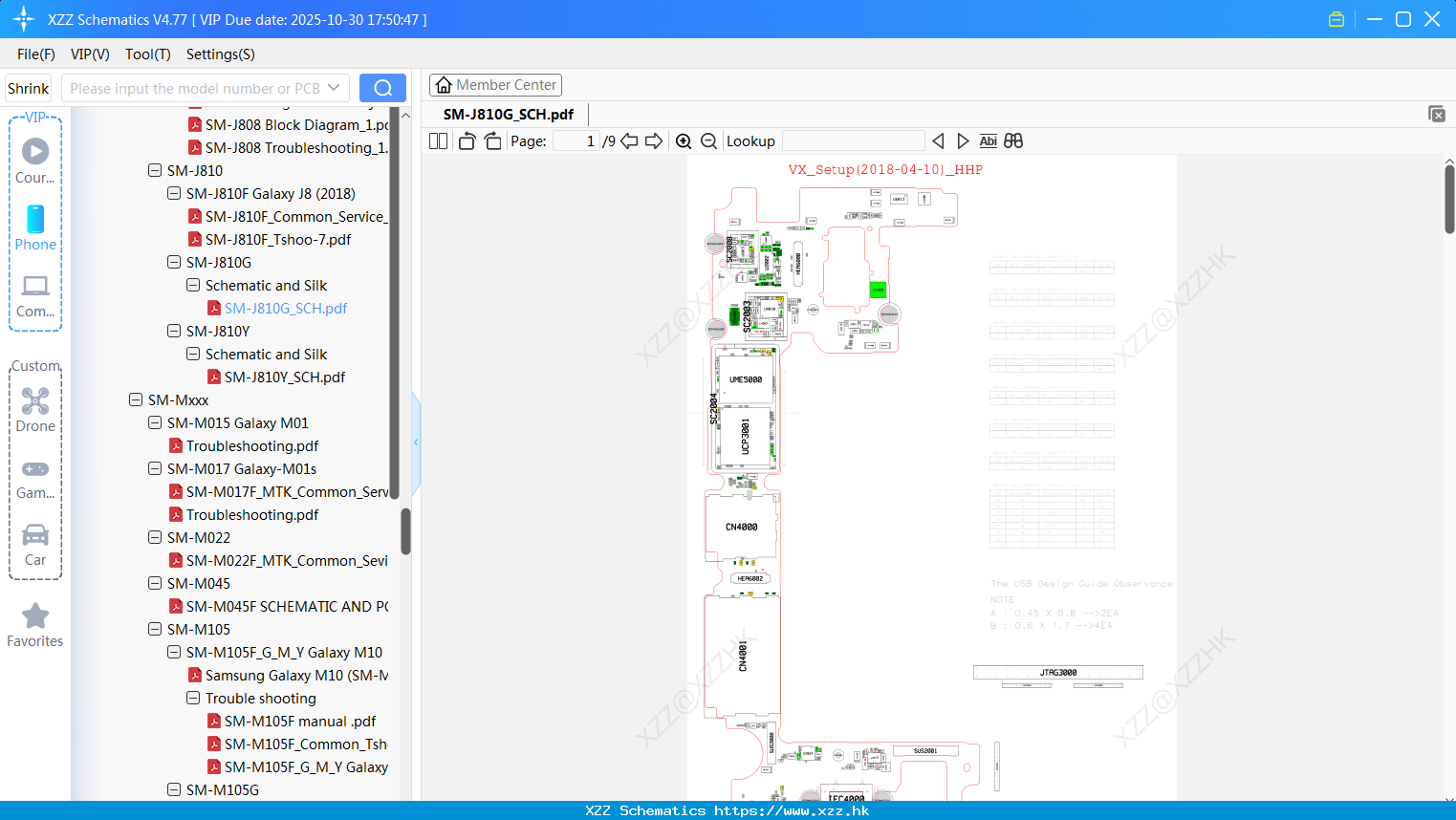
Task: Collapse the SM-M045 node
Action: click(155, 583)
